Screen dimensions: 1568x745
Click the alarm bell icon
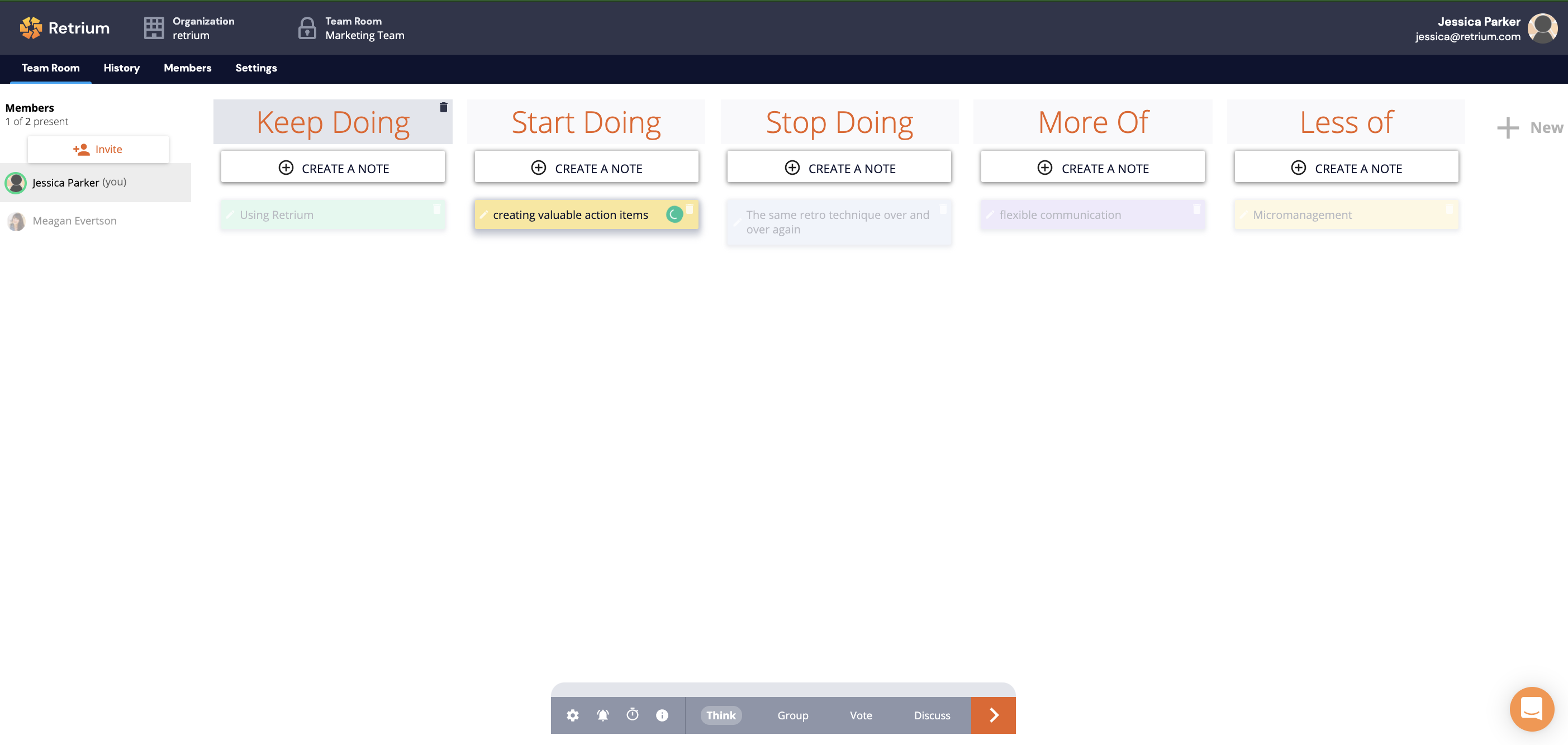coord(602,715)
